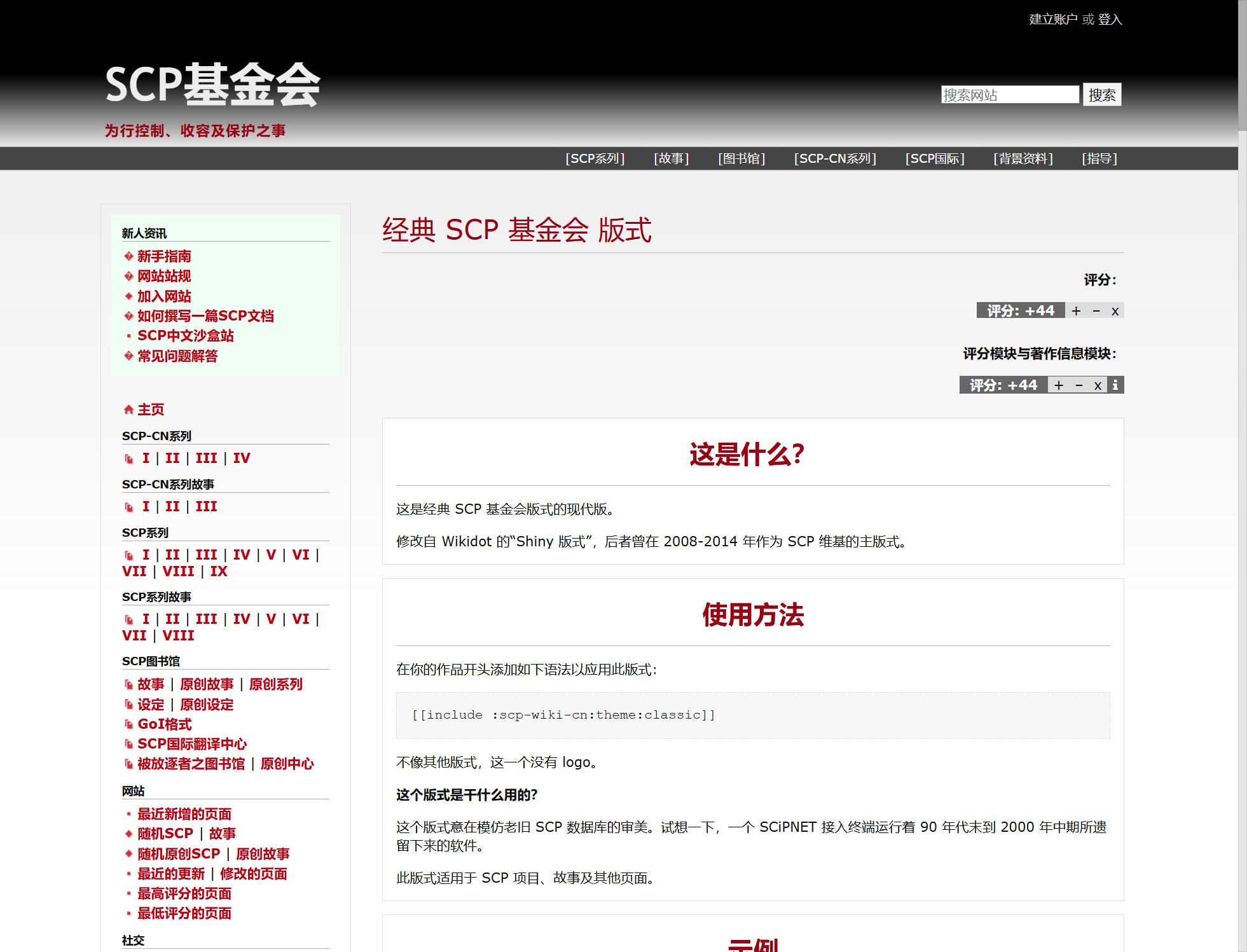Click the 搜索网站 search input field
Viewport: 1247px width, 952px height.
(x=1009, y=95)
